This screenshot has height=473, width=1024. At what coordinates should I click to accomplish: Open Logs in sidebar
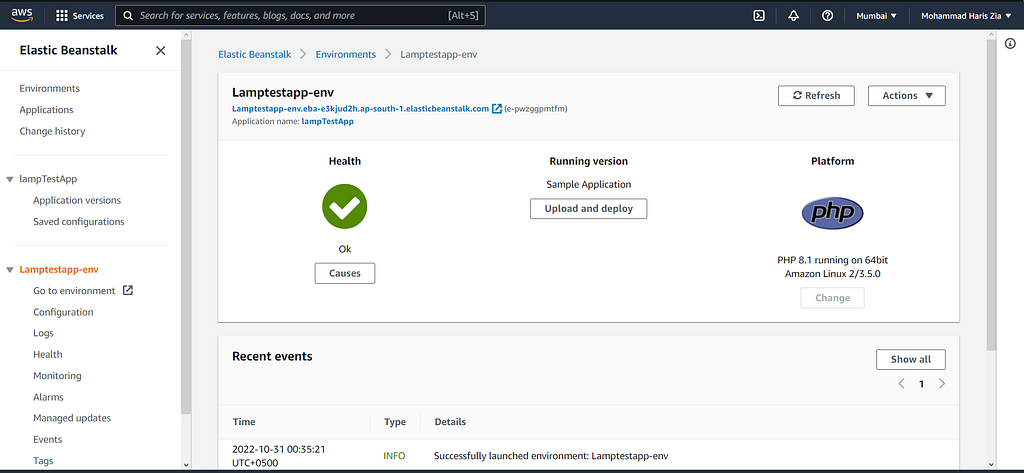44,333
